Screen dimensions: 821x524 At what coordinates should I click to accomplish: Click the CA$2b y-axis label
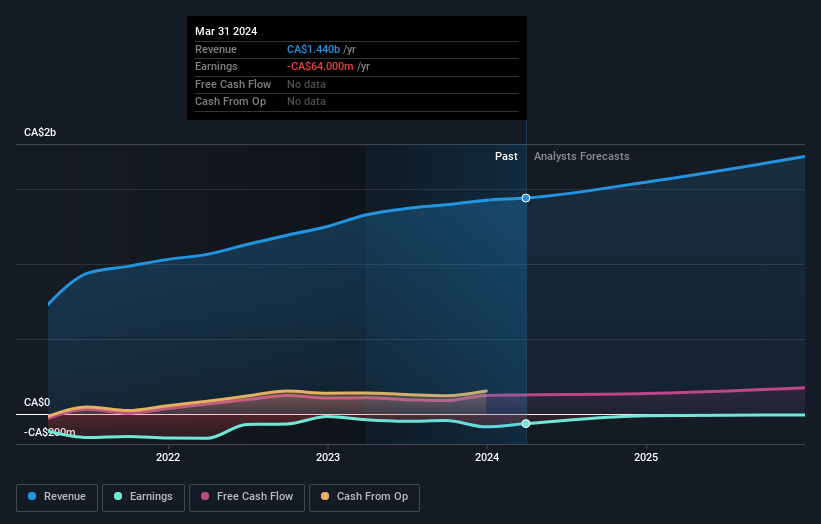tap(40, 132)
